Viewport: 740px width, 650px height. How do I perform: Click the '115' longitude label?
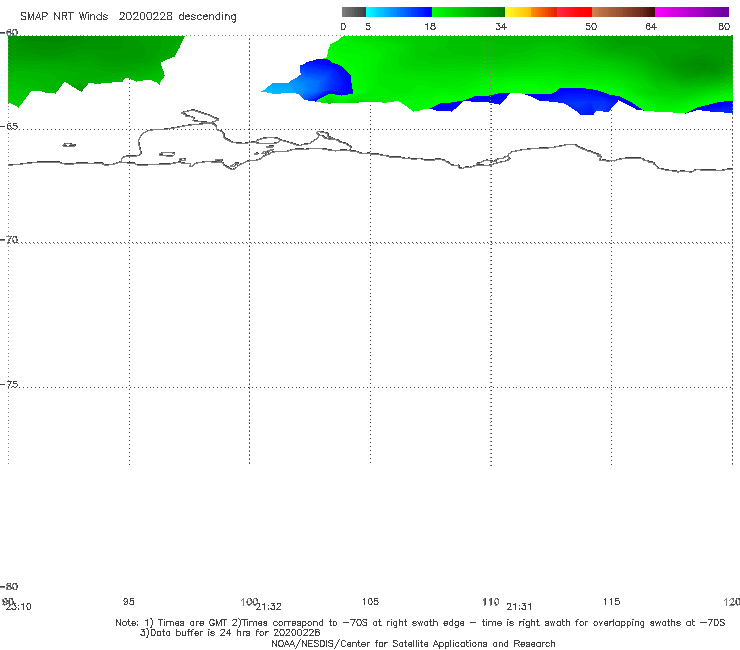click(611, 601)
